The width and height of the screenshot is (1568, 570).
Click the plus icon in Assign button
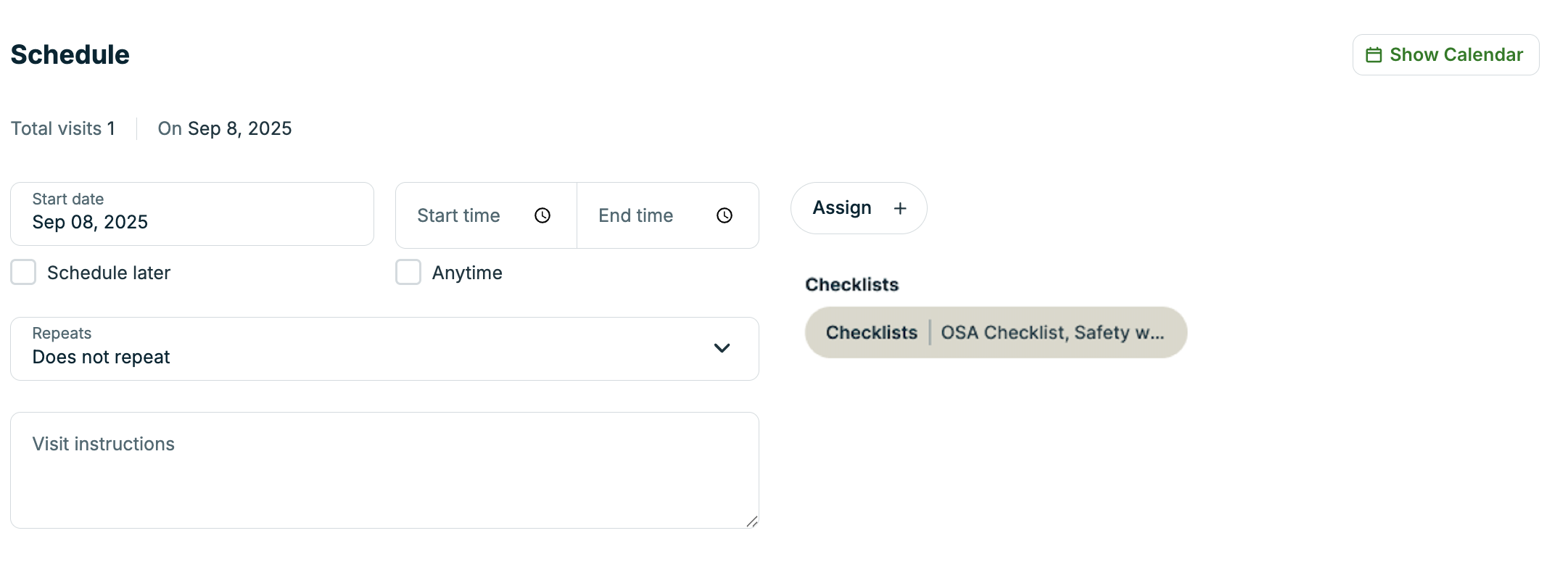[x=900, y=209]
